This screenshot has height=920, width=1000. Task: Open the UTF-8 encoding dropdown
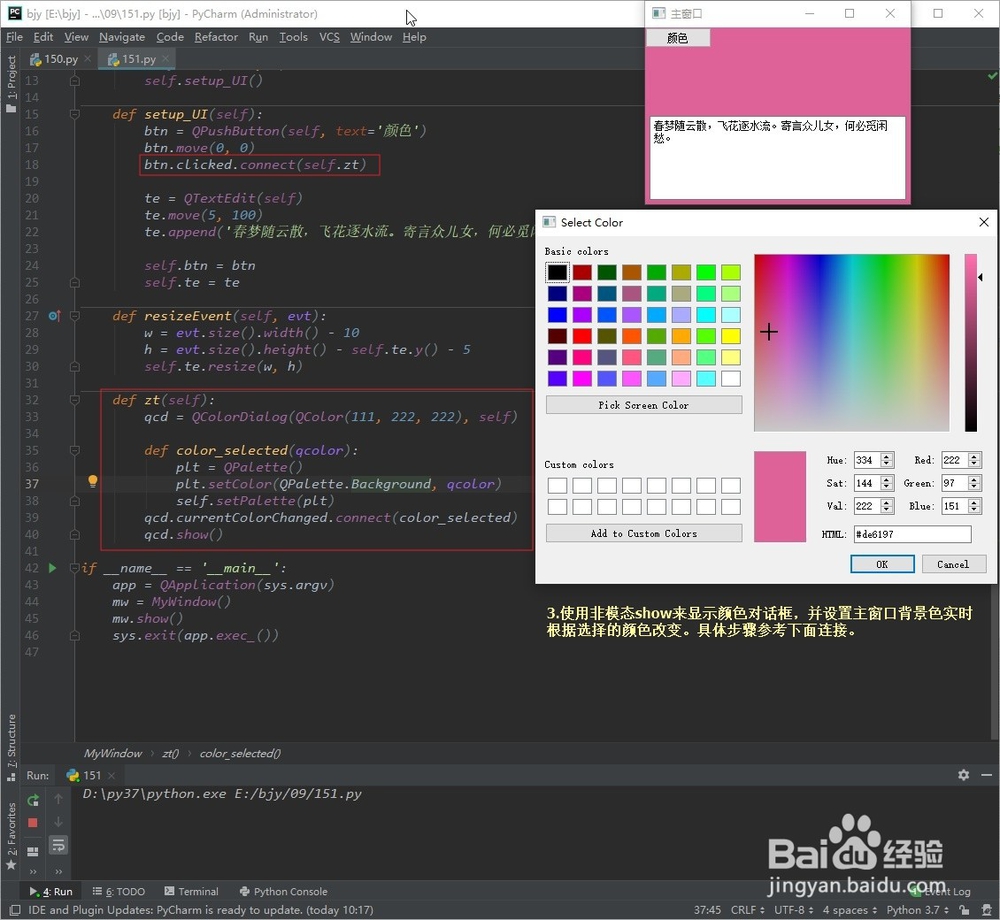point(794,910)
